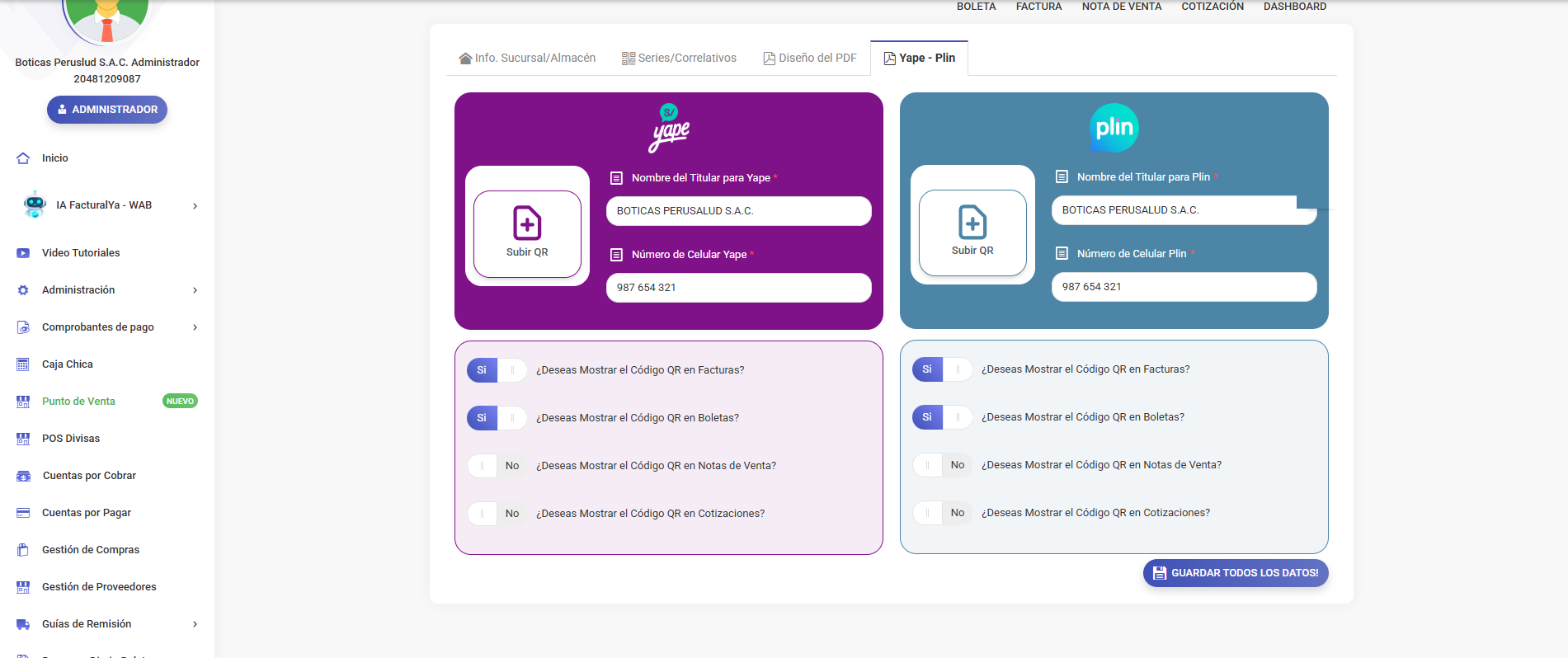This screenshot has height=658, width=1568.
Task: Open Caja Chica sidebar link
Action: [68, 364]
